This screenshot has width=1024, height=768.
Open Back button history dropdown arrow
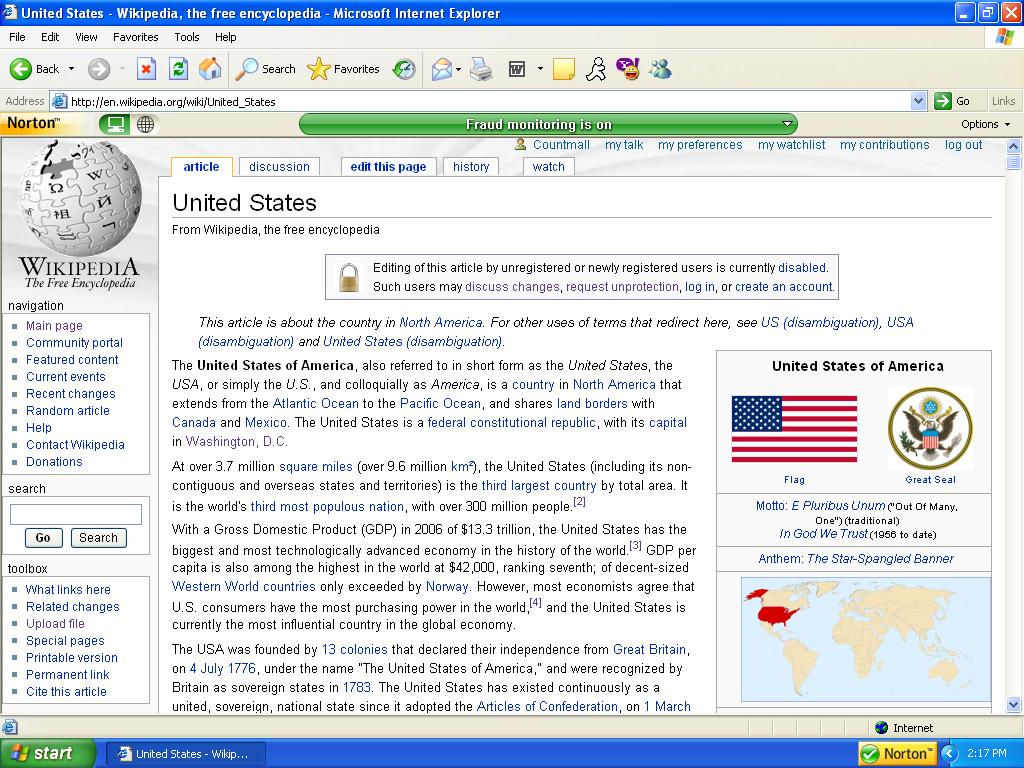71,69
